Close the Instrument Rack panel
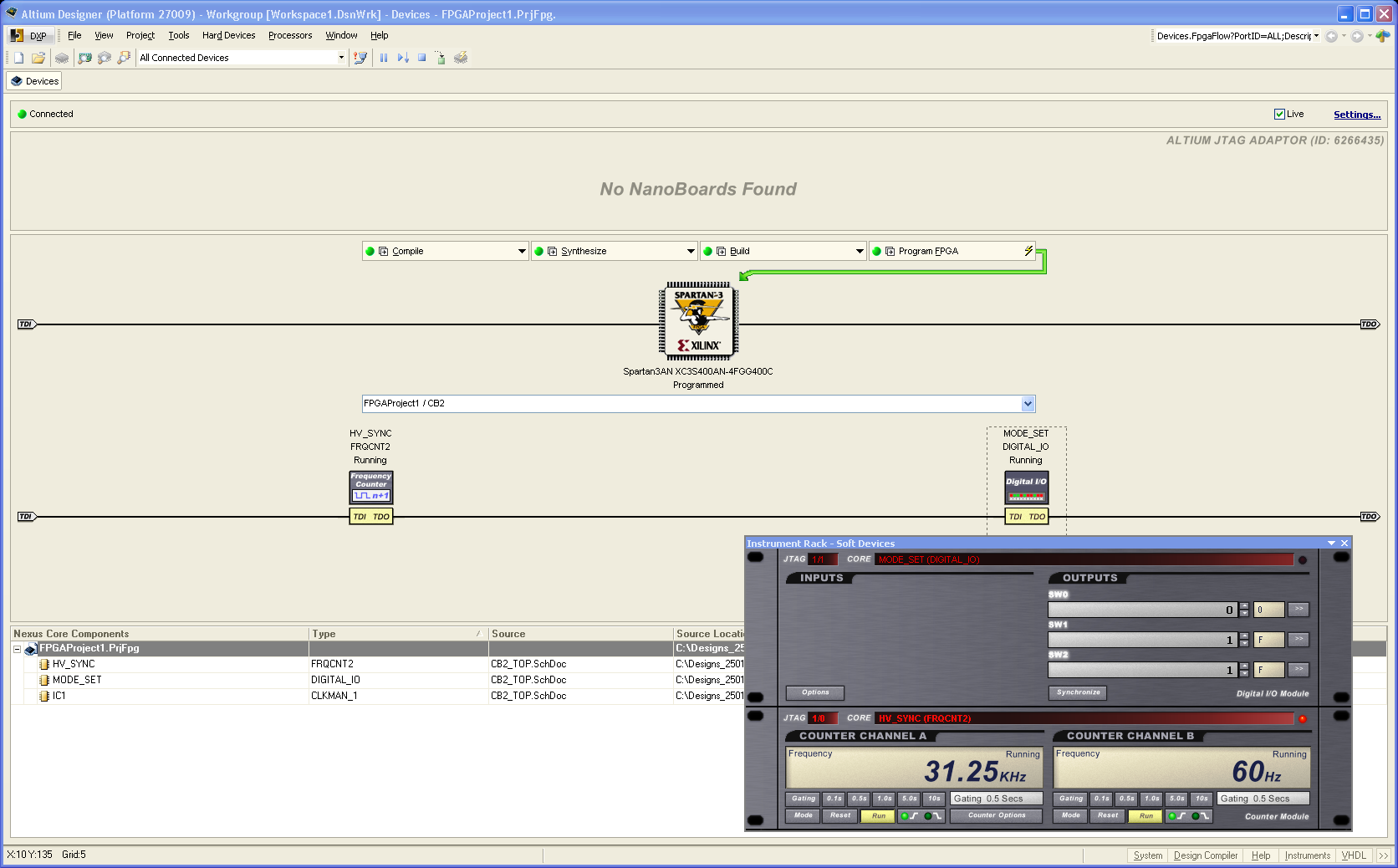Viewport: 1398px width, 868px height. 1344,544
